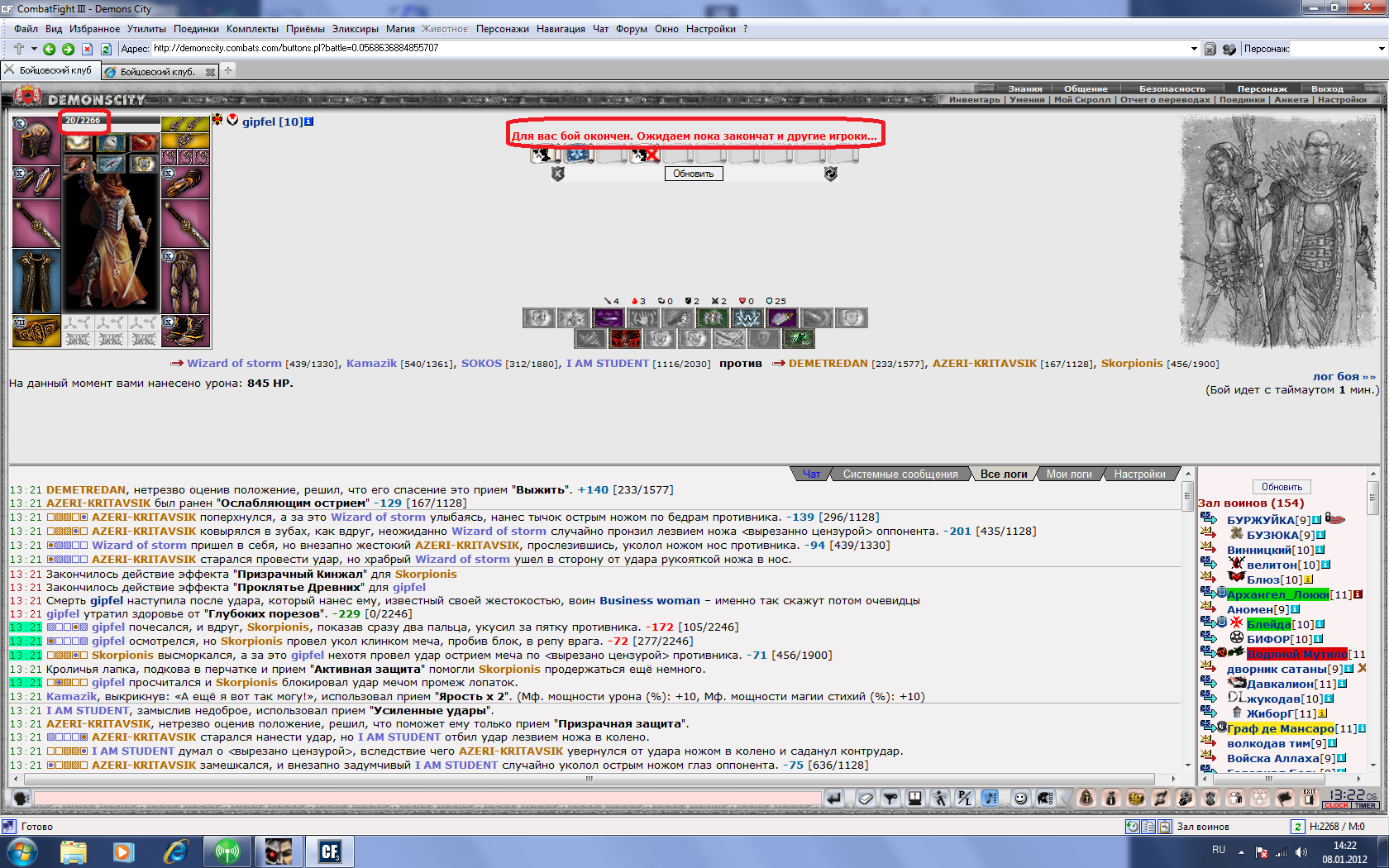
Task: Add a new tab with plus icon
Action: 228,70
